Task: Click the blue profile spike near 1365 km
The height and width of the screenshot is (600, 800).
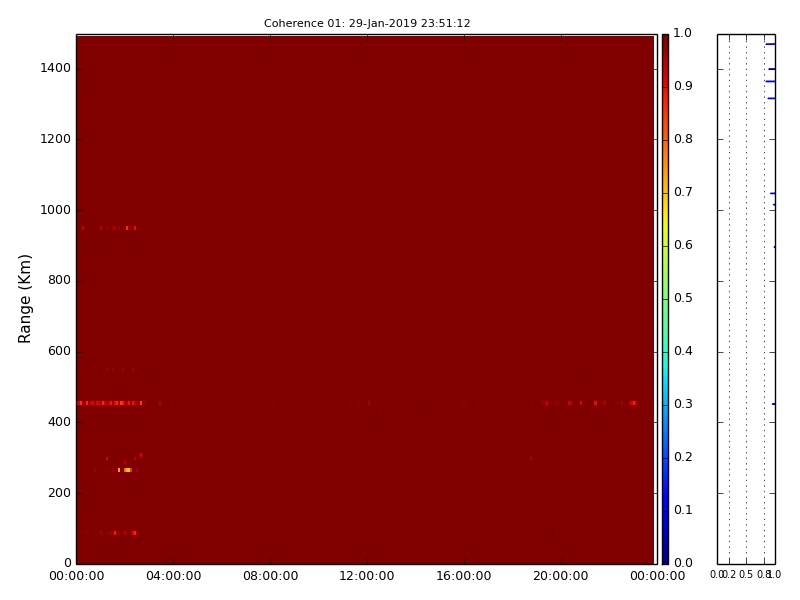Action: click(x=770, y=81)
